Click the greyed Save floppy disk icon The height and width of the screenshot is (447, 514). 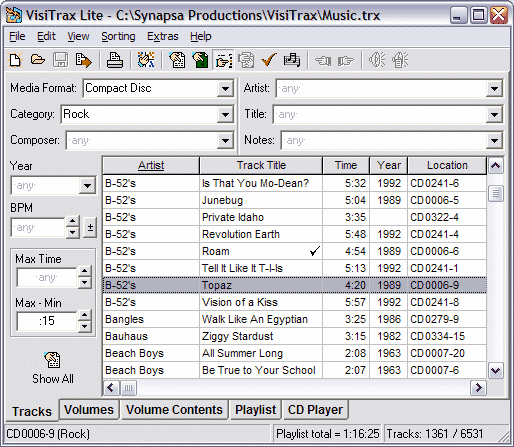60,60
